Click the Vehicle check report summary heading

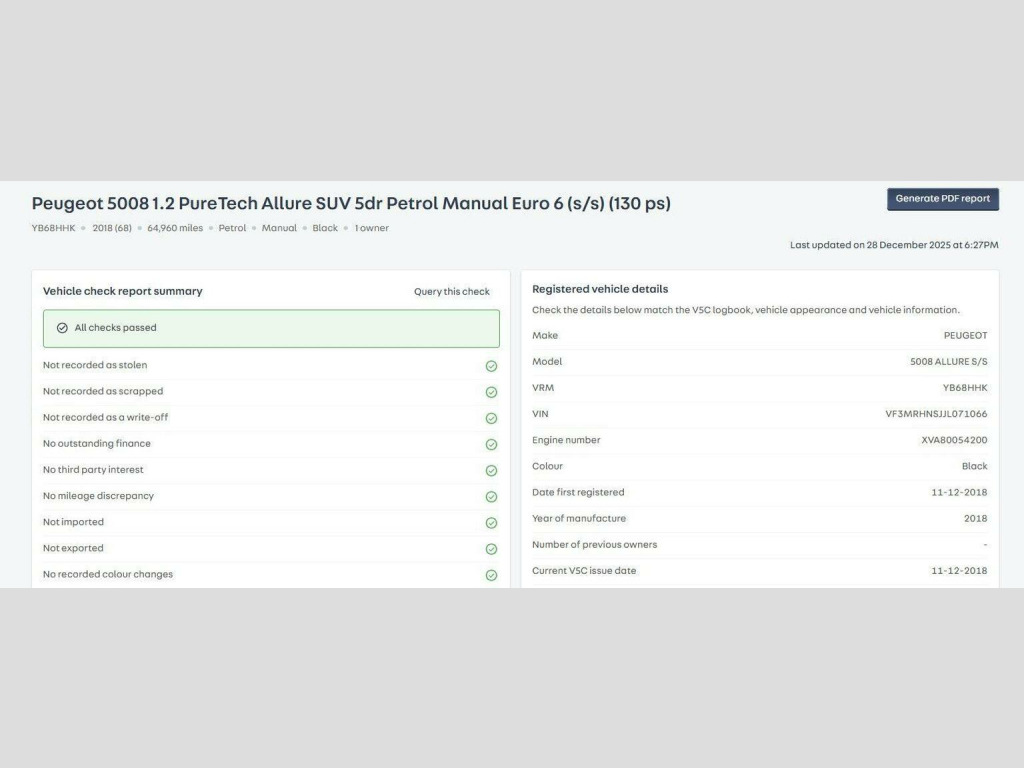click(x=122, y=291)
